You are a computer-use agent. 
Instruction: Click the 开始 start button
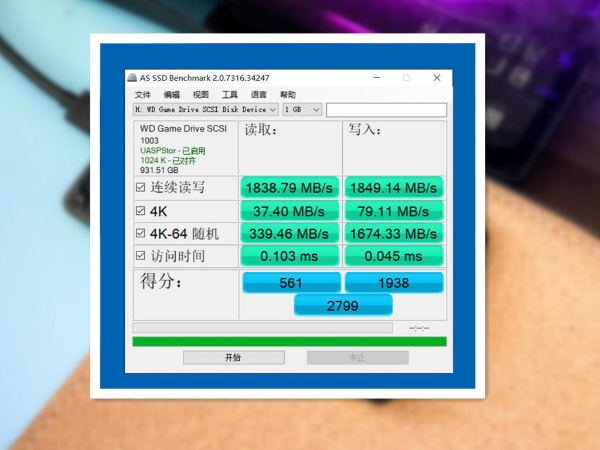point(233,358)
